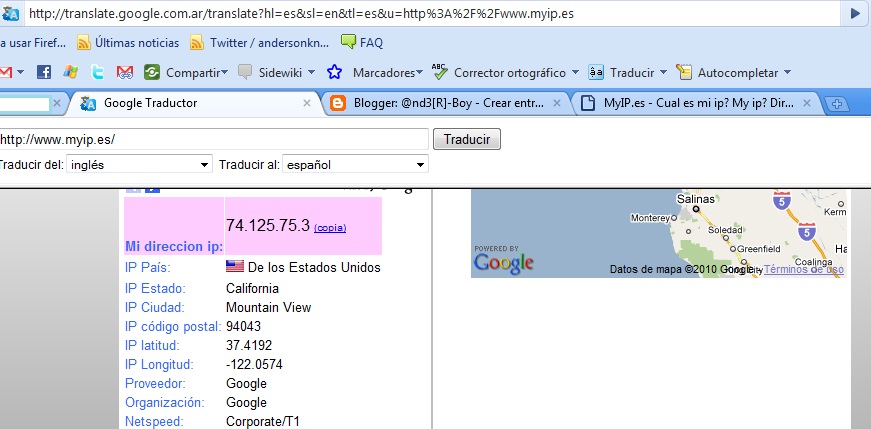This screenshot has height=429, width=871.
Task: Click the Blogger icon on its tab
Action: pos(338,103)
